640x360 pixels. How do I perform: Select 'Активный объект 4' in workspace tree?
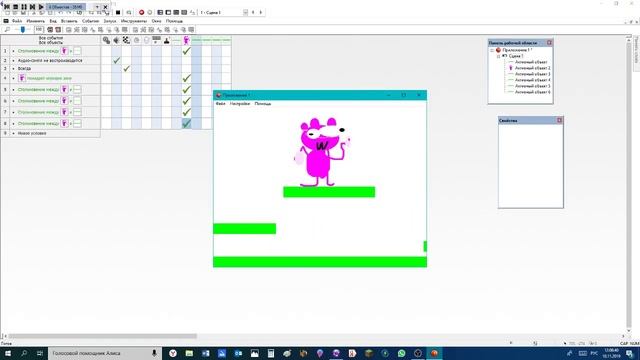click(x=532, y=80)
